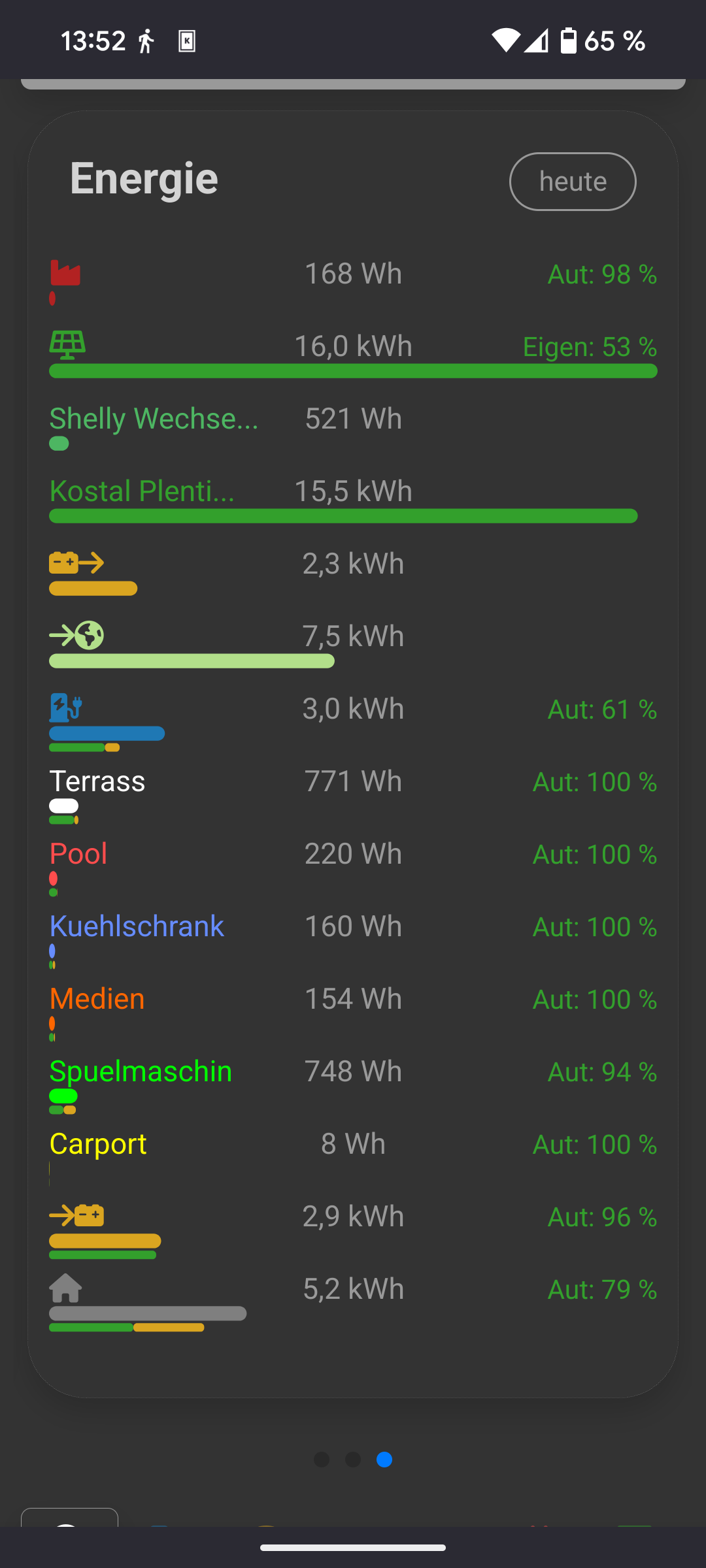The width and height of the screenshot is (706, 1568).
Task: Select the Pool device label
Action: pyautogui.click(x=78, y=854)
